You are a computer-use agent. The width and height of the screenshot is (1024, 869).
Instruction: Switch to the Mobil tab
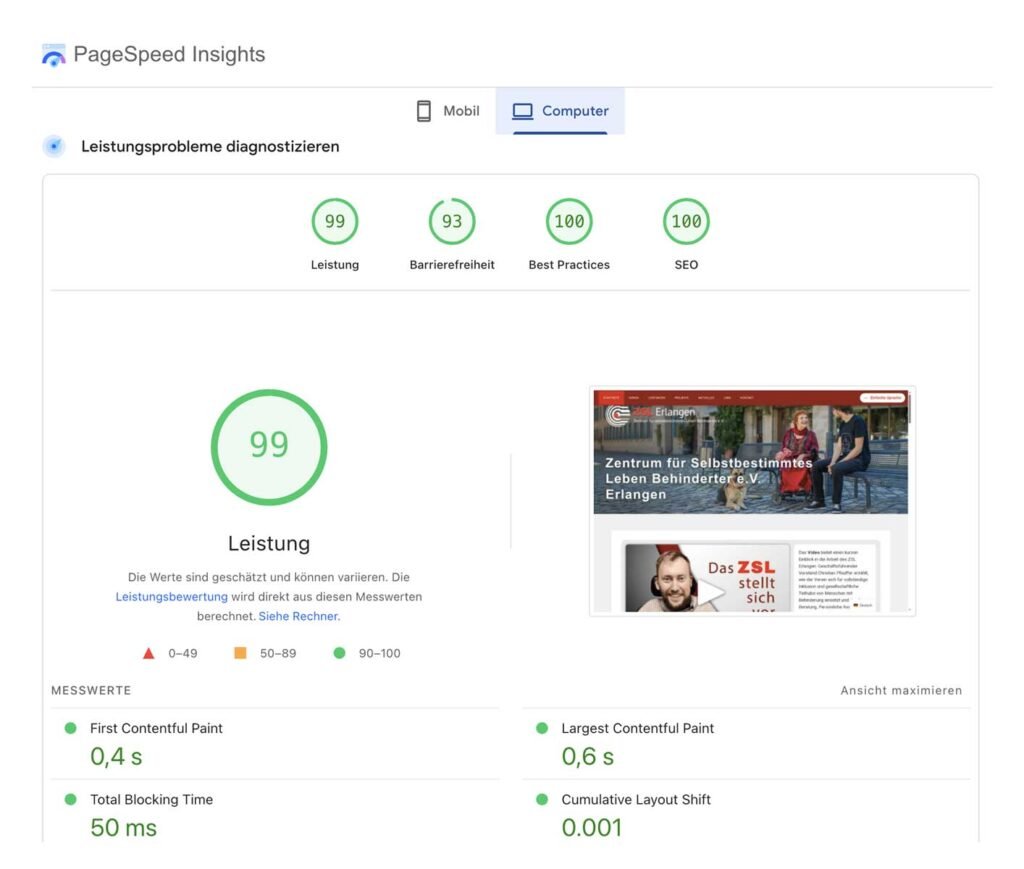click(x=448, y=111)
